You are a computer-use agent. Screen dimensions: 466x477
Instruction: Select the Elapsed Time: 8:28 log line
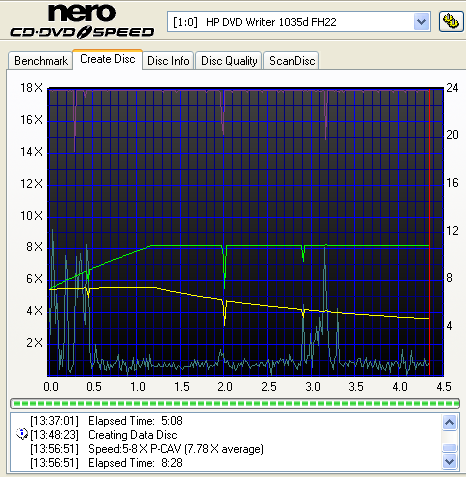tap(106, 463)
